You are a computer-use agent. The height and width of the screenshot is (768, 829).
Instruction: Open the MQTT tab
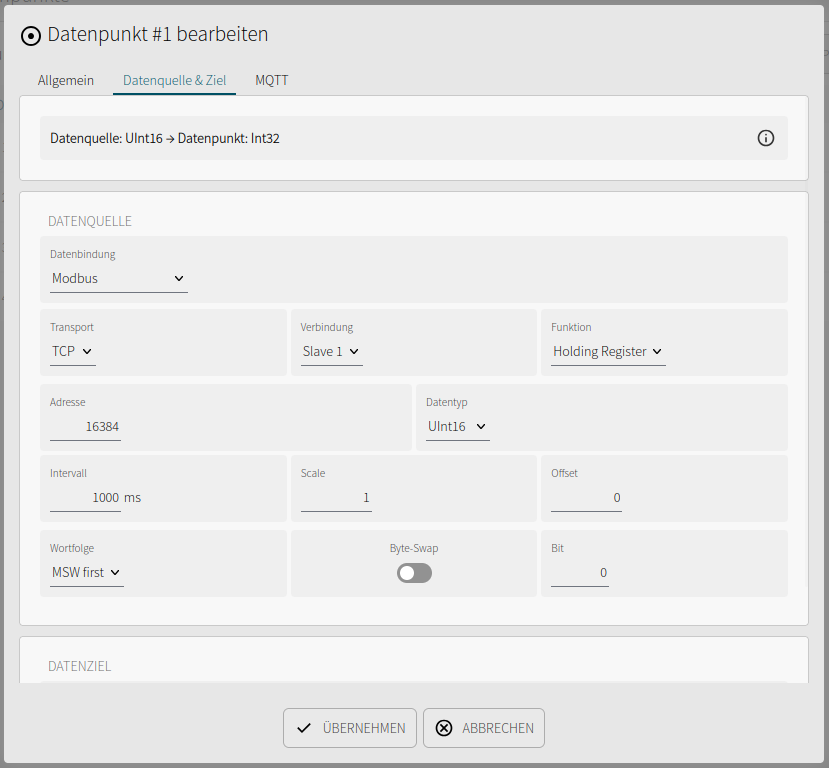coord(272,80)
